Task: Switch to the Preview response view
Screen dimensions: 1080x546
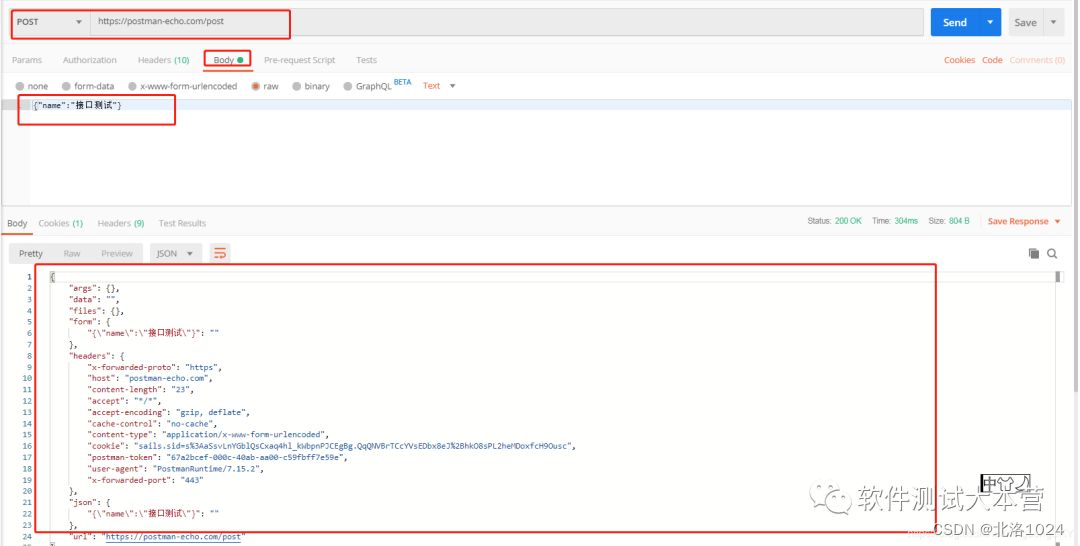Action: [116, 253]
